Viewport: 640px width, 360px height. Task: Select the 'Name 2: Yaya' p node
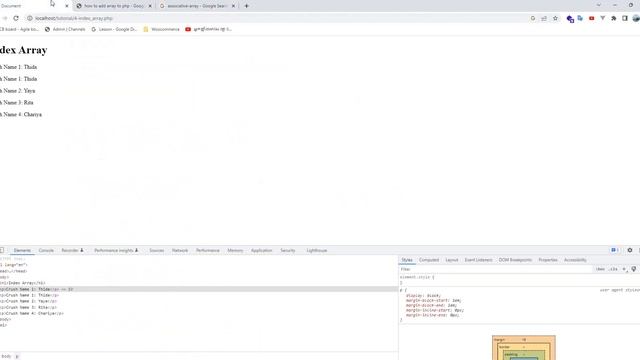tap(29, 301)
